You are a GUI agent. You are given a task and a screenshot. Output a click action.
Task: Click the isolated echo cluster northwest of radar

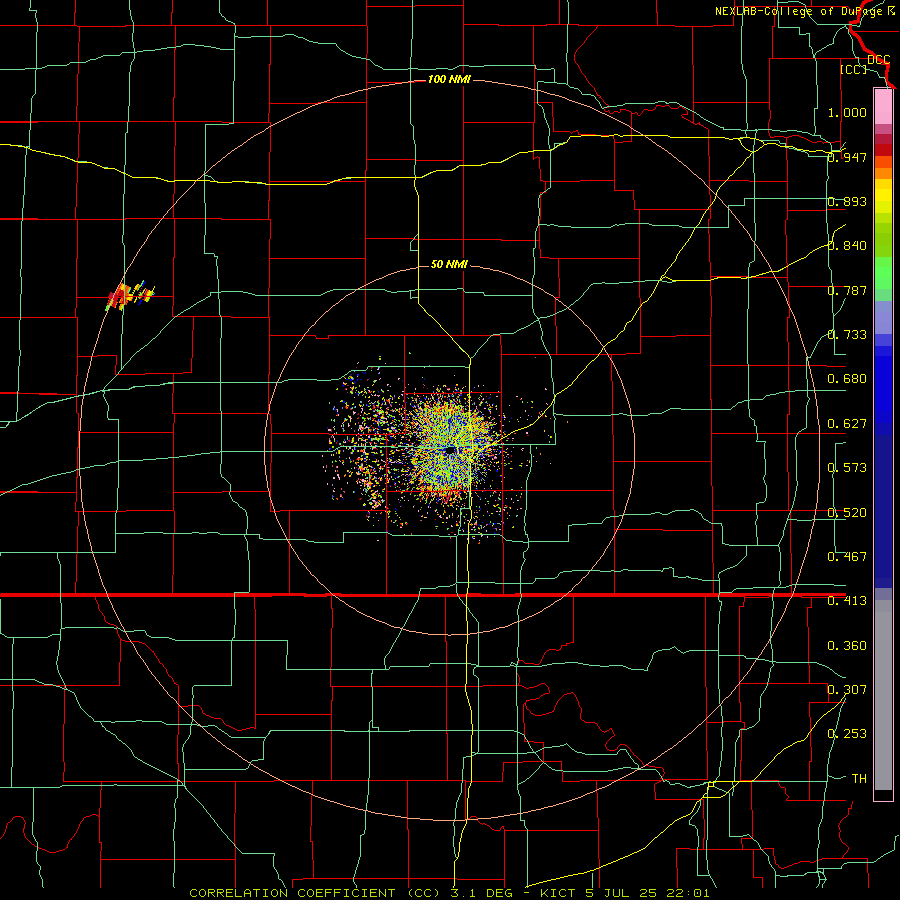130,296
